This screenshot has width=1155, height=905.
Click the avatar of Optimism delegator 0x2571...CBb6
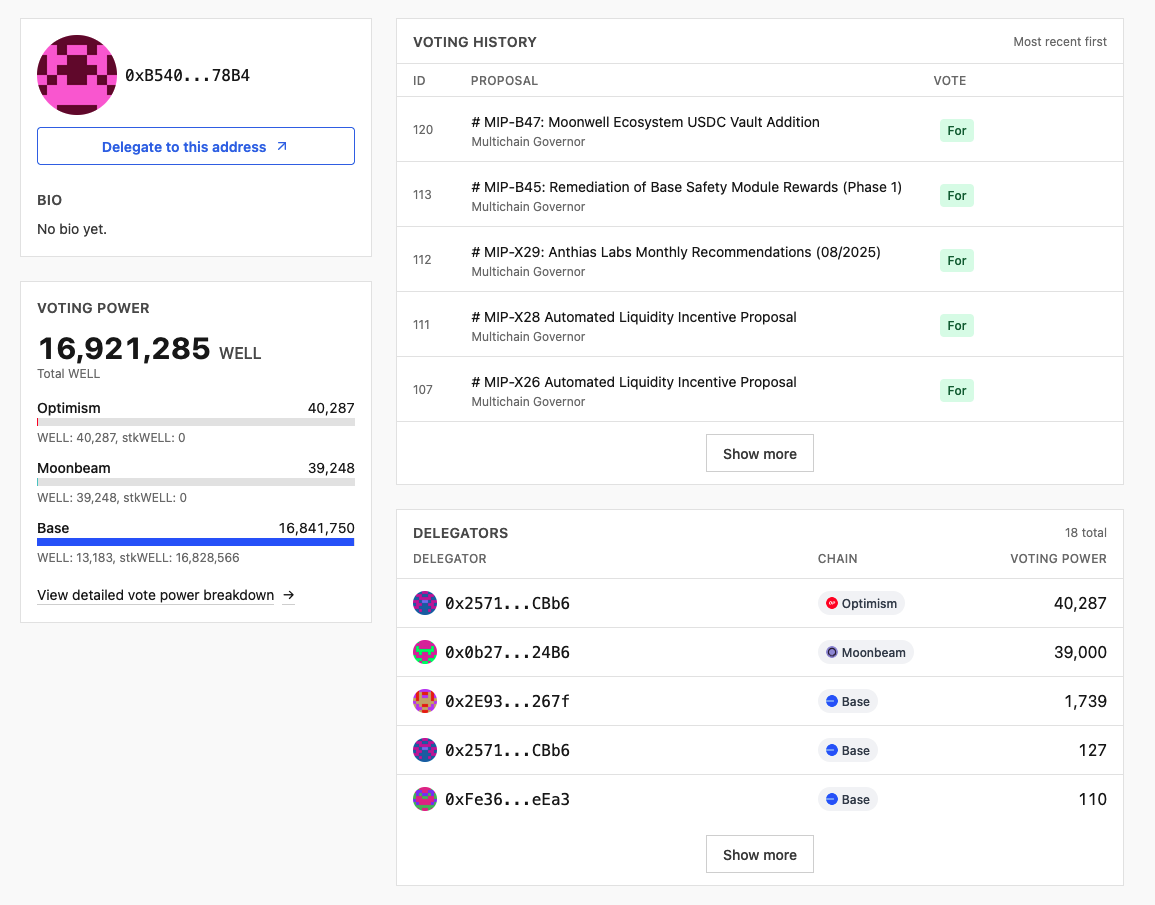[x=425, y=603]
